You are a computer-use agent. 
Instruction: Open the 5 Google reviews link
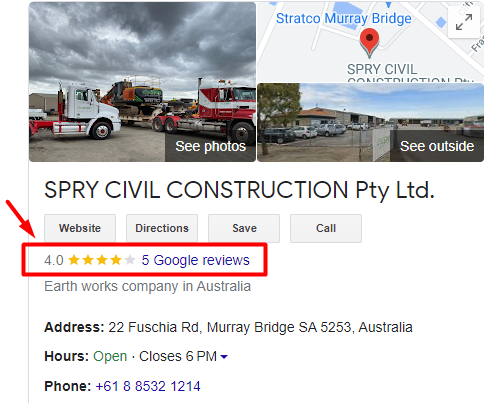click(195, 260)
